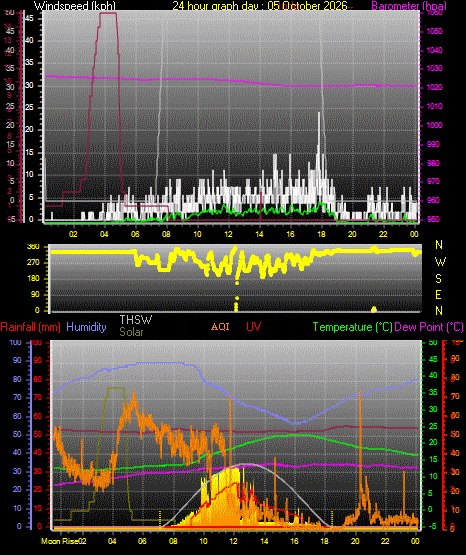Click the yellow 90 on the wind direction axis

35,294
